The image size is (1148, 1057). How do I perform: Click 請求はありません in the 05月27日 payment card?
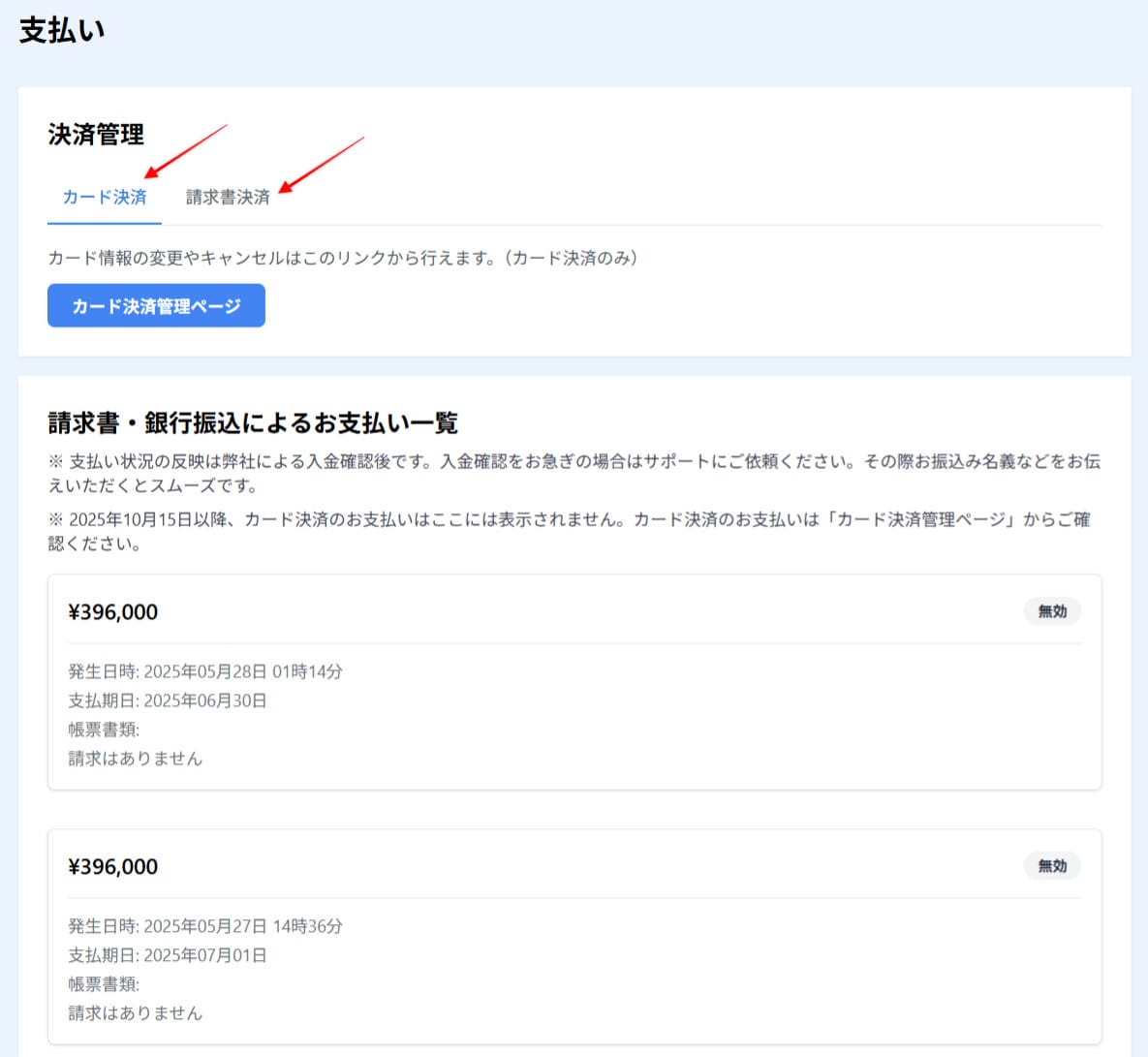[x=135, y=1013]
